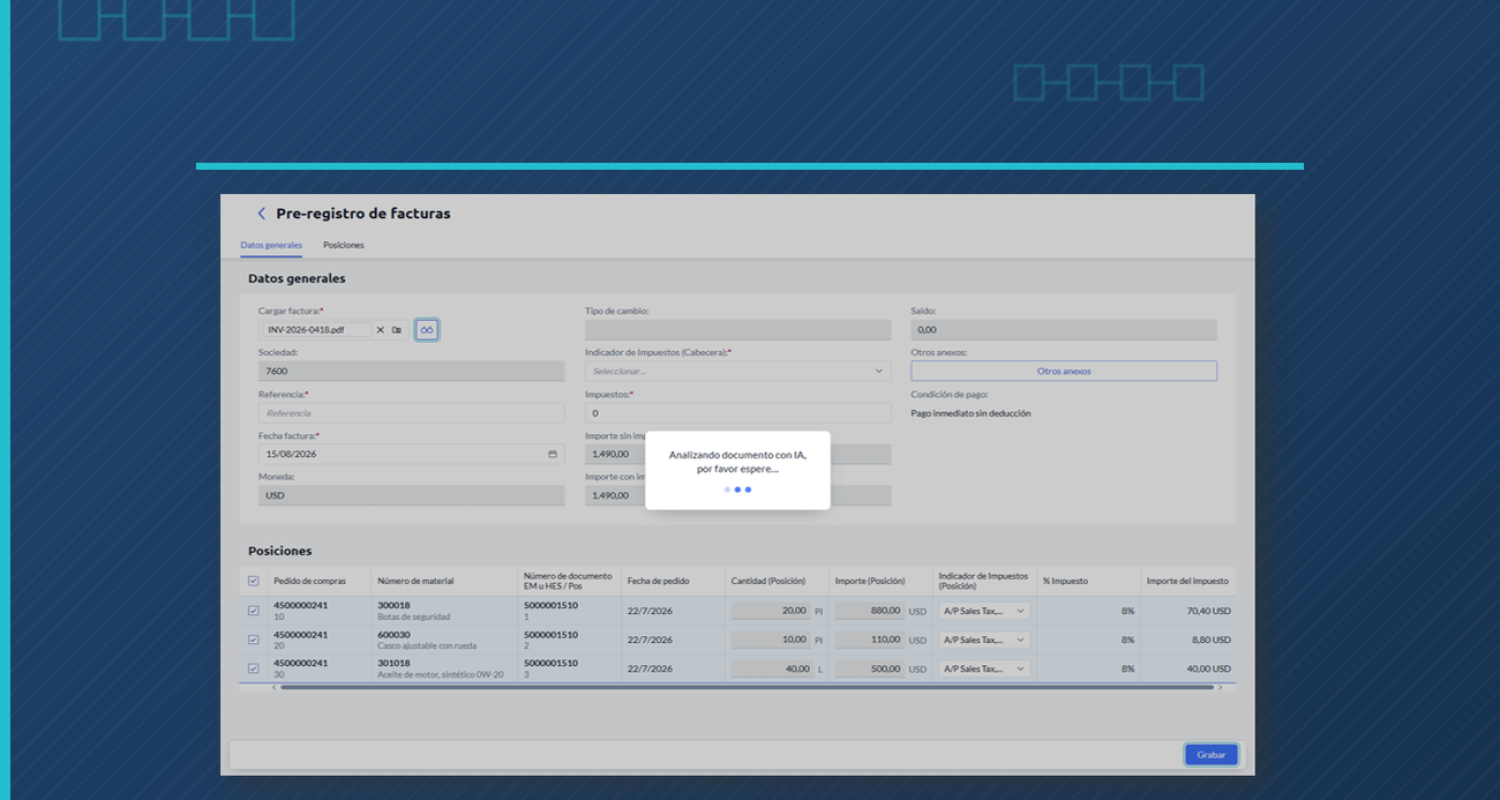
Task: Click document number 5000001510 position 3
Action: tap(551, 669)
